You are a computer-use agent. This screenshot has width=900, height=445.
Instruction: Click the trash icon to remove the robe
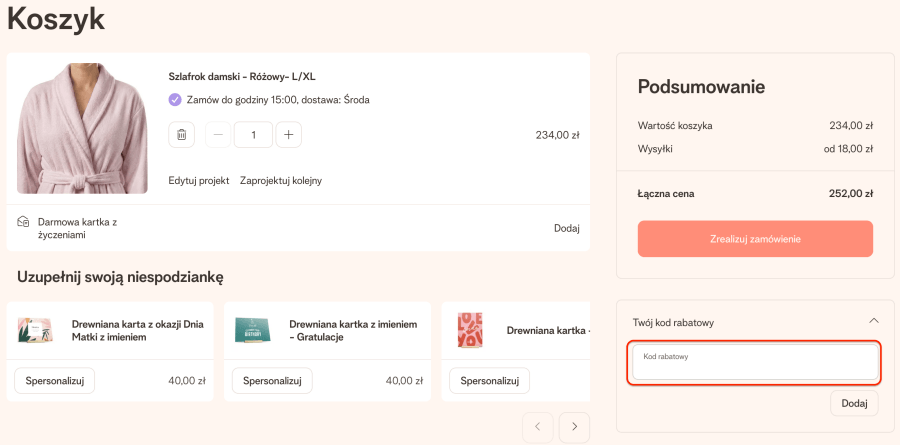[x=181, y=135]
